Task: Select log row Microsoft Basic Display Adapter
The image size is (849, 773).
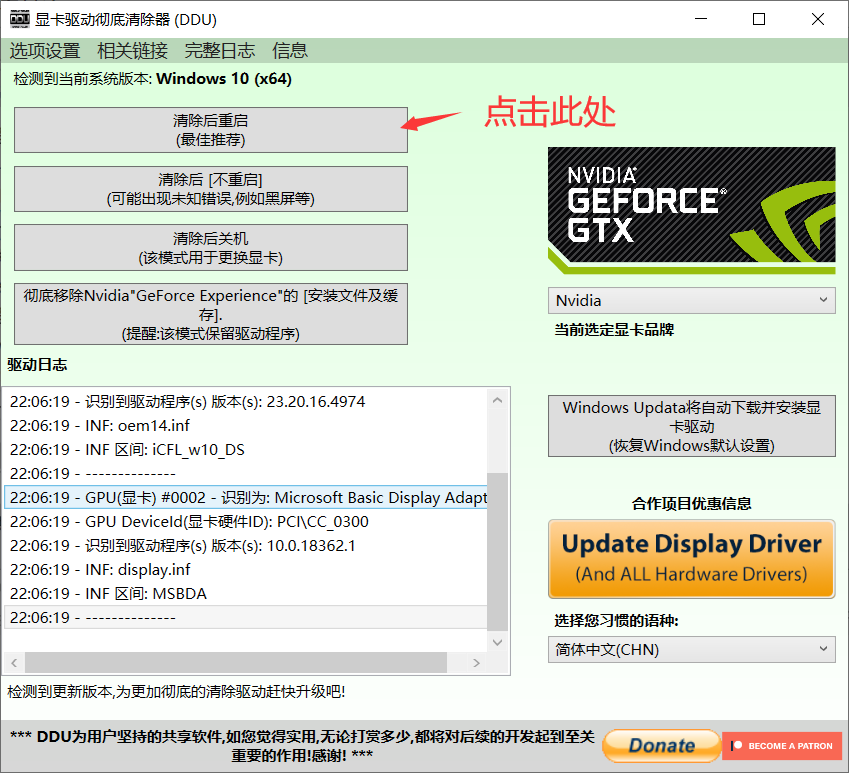Action: (x=245, y=497)
